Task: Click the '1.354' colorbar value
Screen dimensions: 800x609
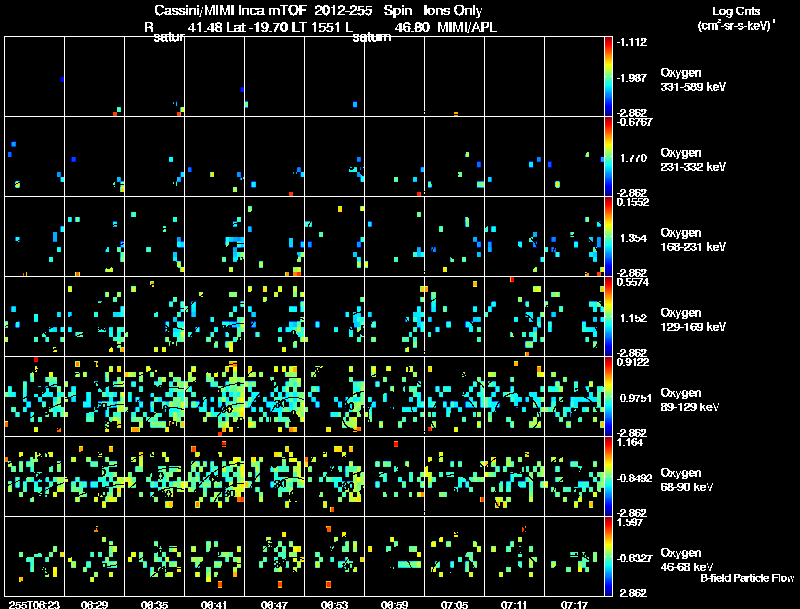Action: tap(634, 238)
